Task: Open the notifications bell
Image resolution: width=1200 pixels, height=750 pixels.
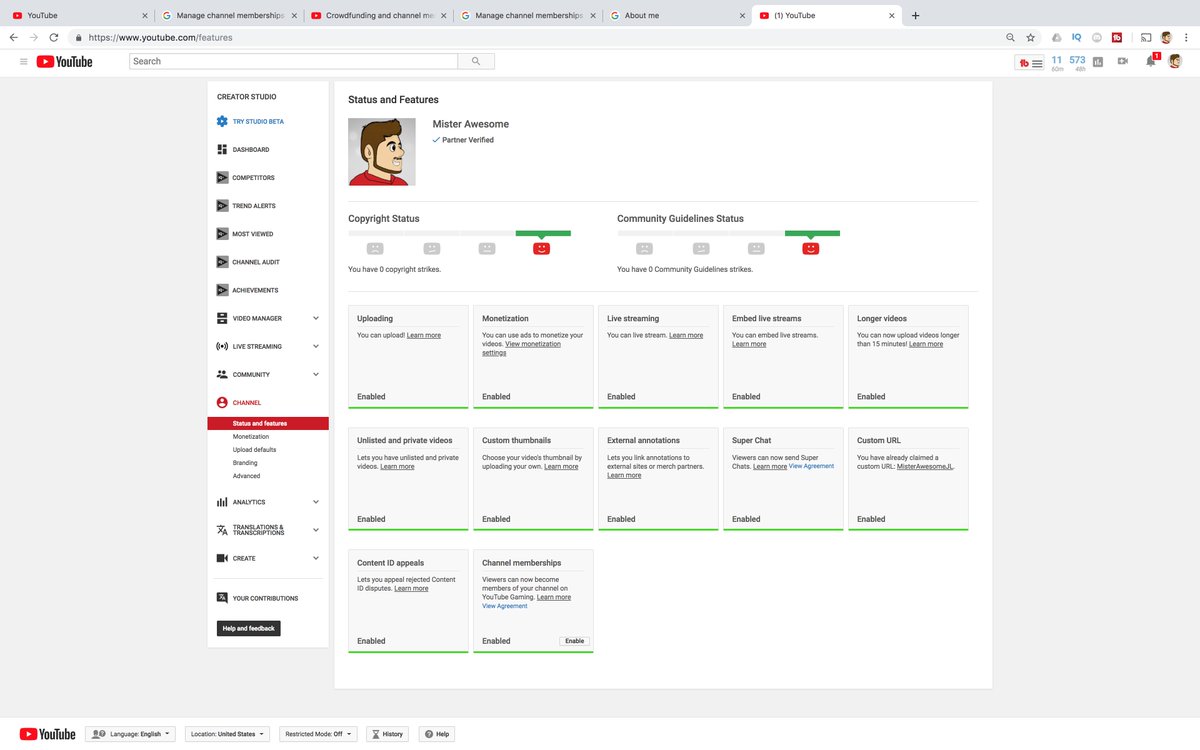Action: (x=1151, y=61)
